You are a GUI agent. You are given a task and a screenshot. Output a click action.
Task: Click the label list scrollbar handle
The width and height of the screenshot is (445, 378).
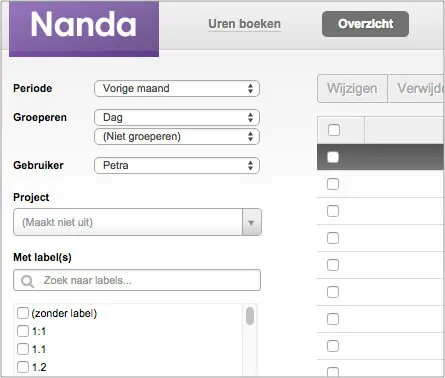coord(250,316)
